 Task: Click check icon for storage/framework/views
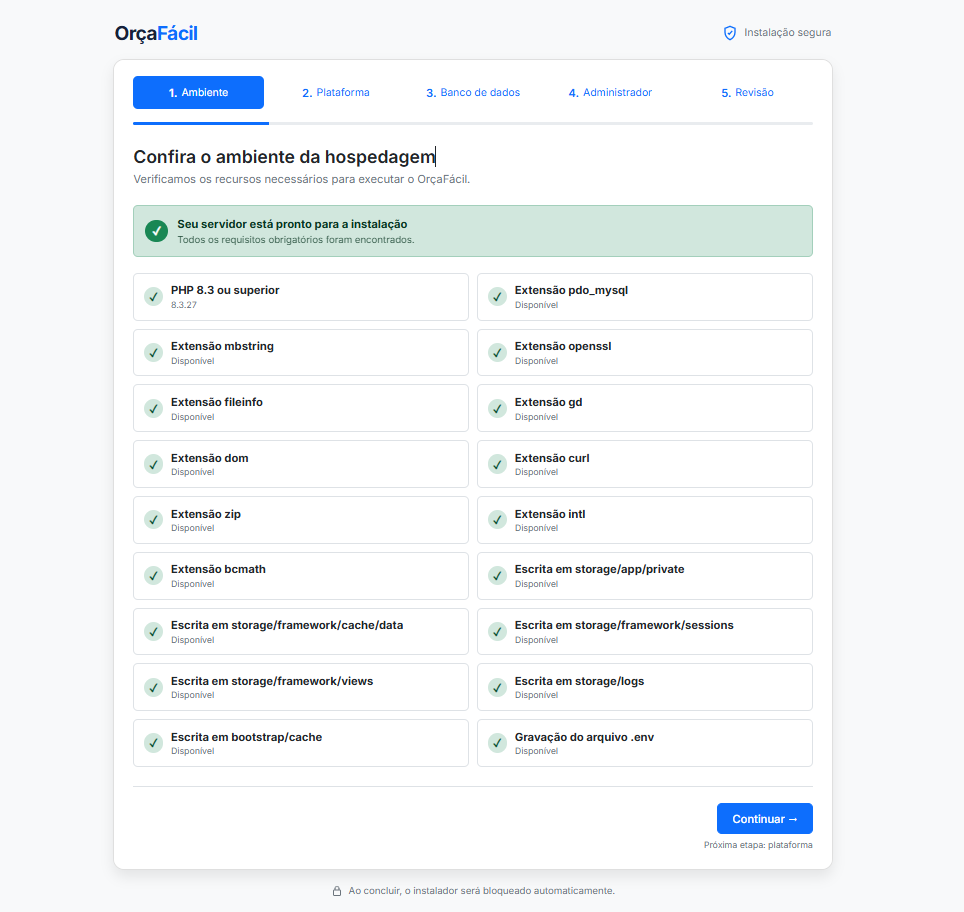click(x=153, y=687)
